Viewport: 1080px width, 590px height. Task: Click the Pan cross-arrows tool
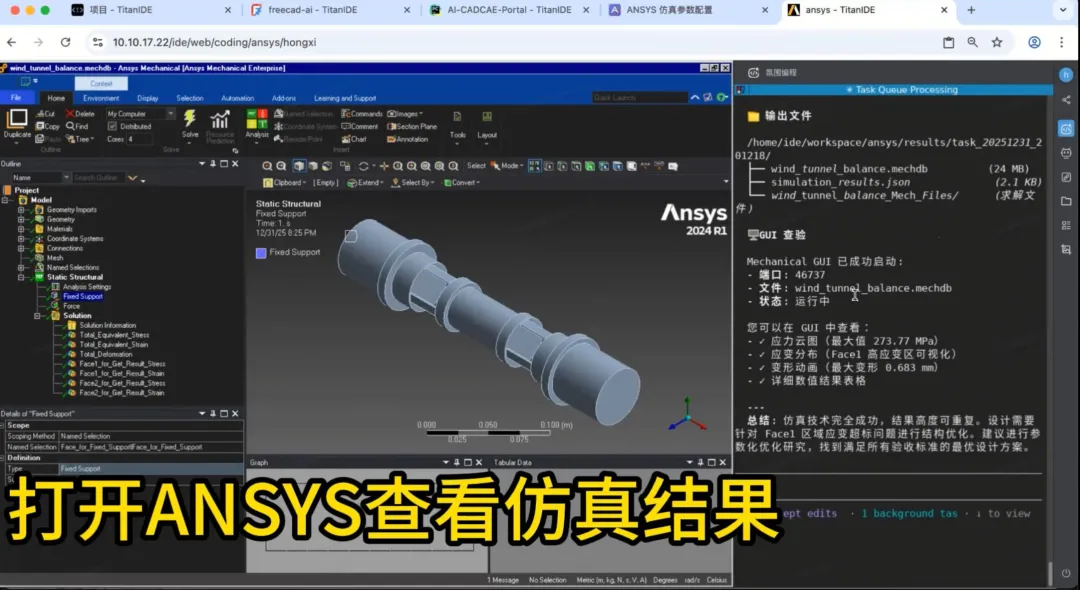pos(384,166)
